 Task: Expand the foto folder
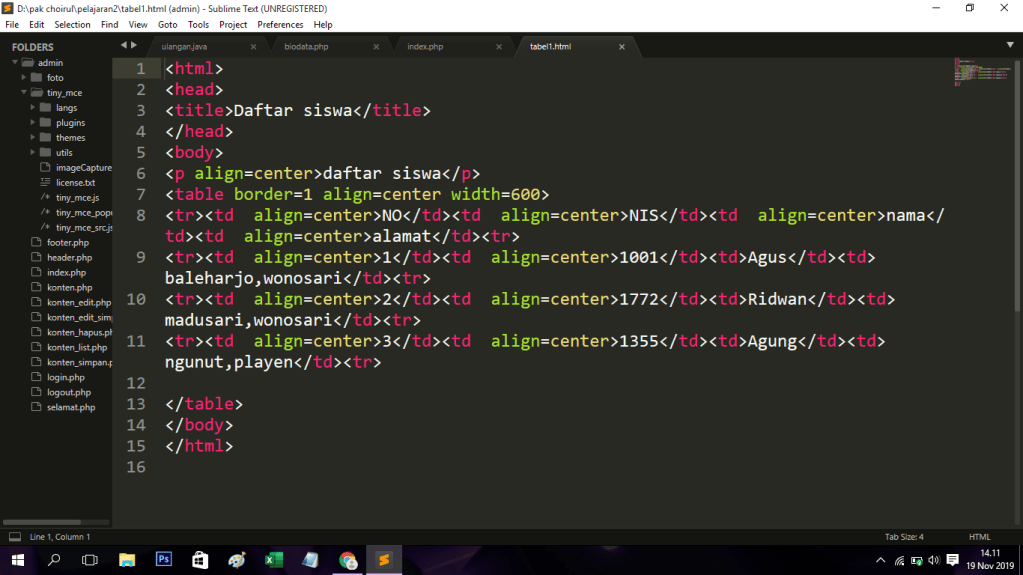pyautogui.click(x=23, y=77)
